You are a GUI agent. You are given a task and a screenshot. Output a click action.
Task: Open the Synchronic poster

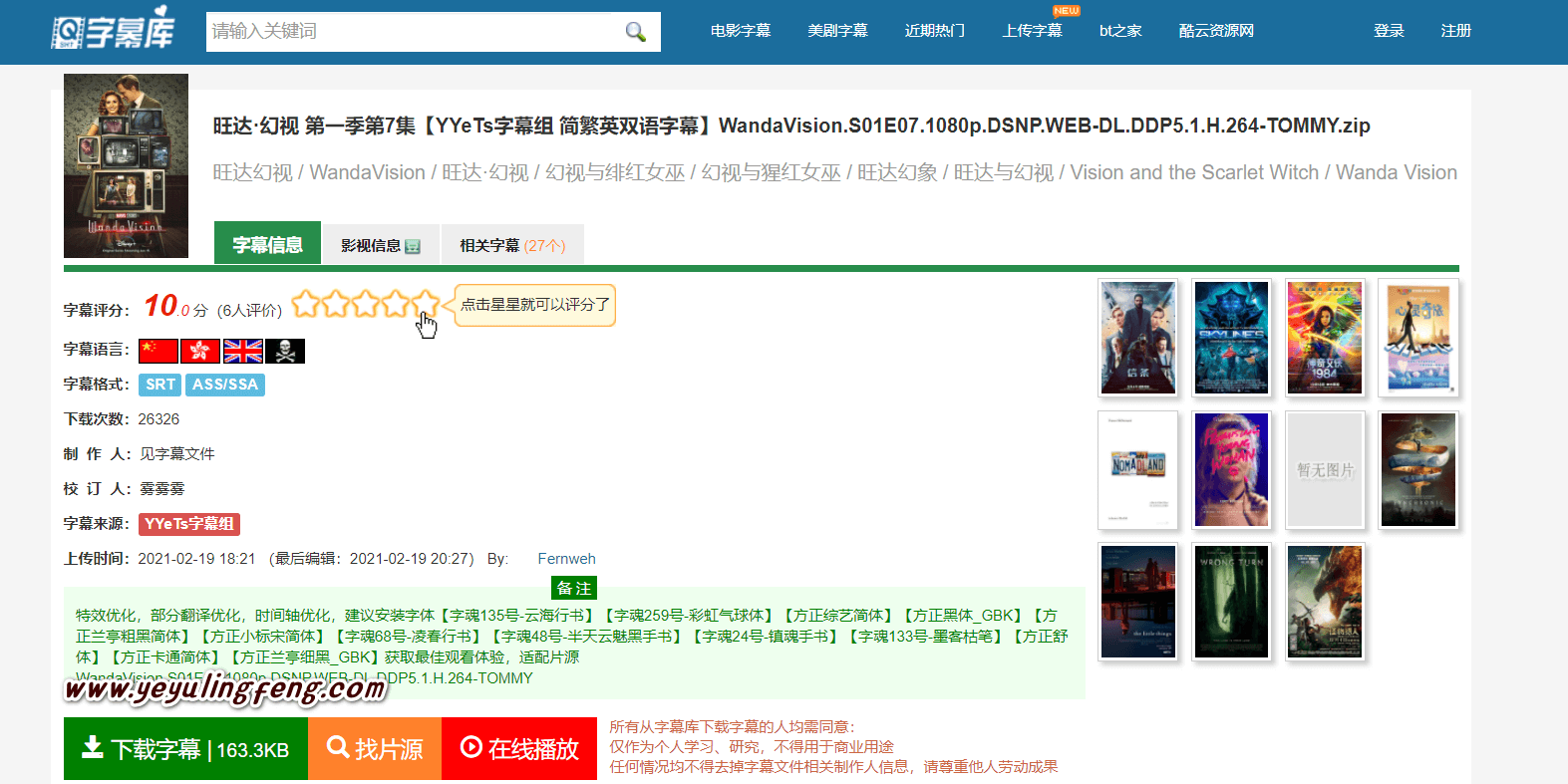point(1418,470)
